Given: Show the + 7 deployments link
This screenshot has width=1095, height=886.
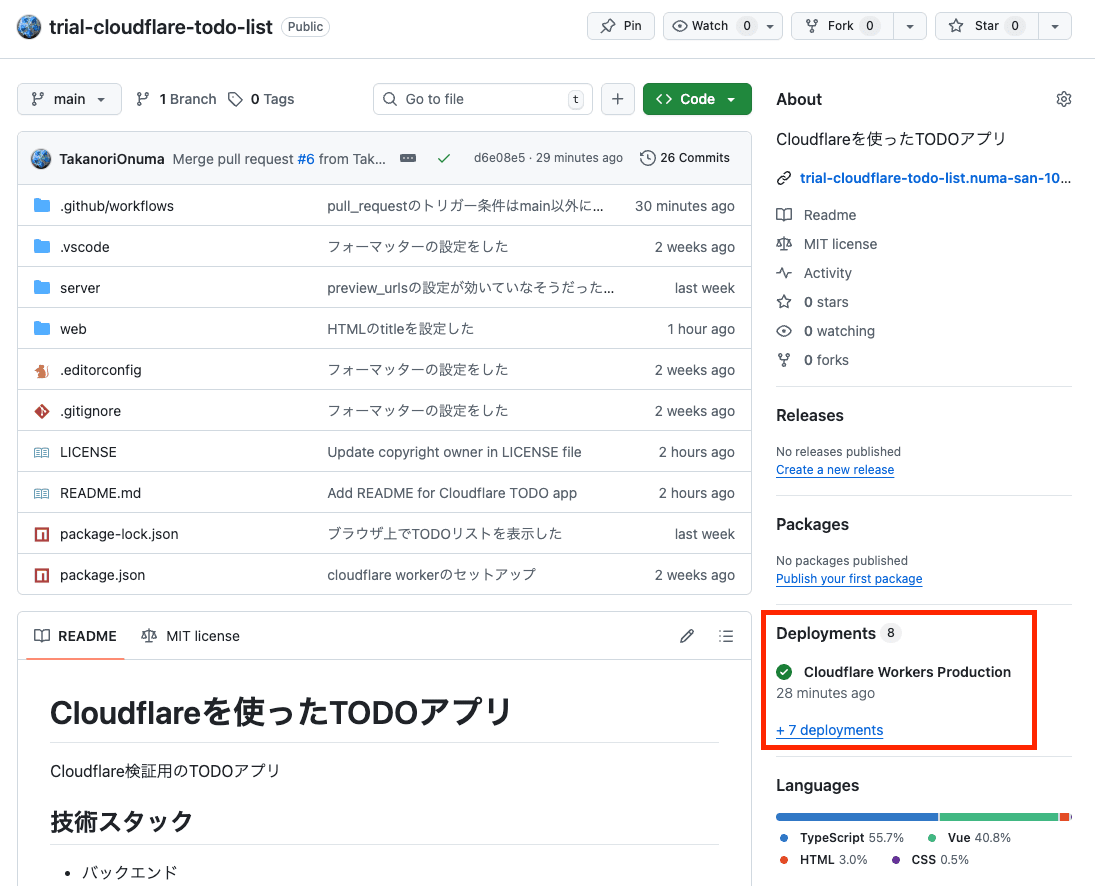Looking at the screenshot, I should [830, 730].
